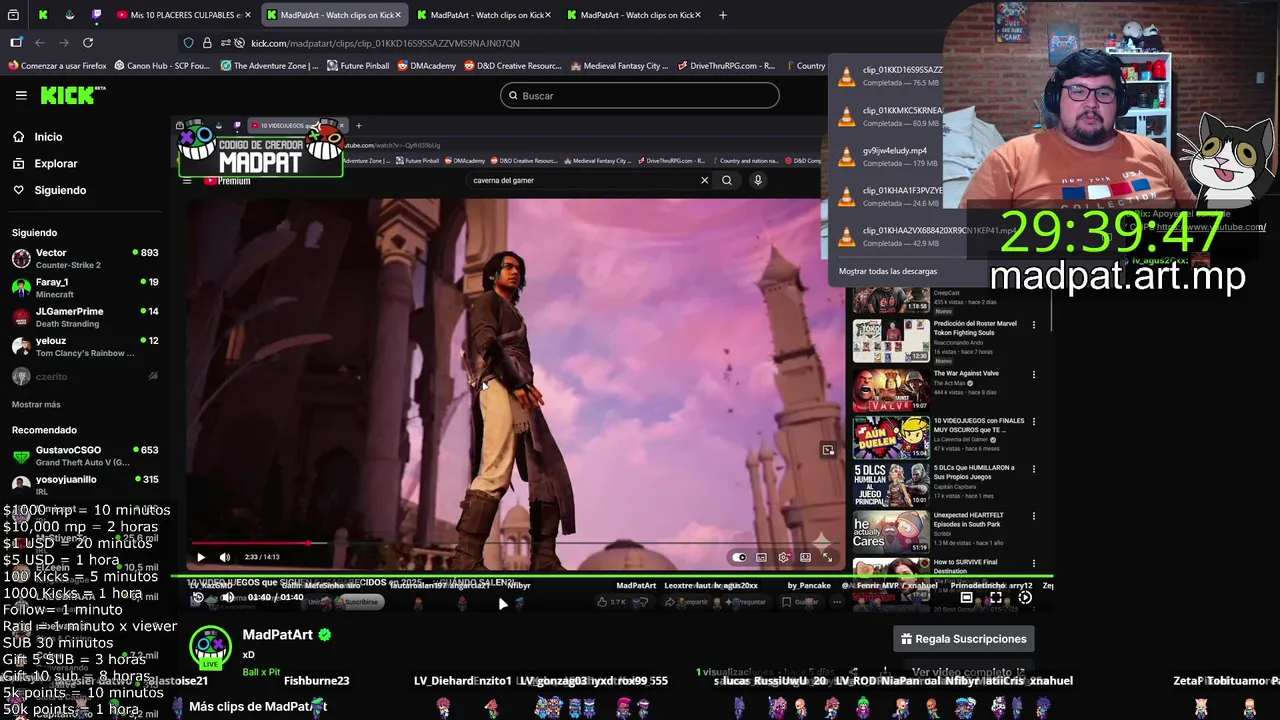Click Mostrar todas las descargas
The width and height of the screenshot is (1280, 720).
888,271
